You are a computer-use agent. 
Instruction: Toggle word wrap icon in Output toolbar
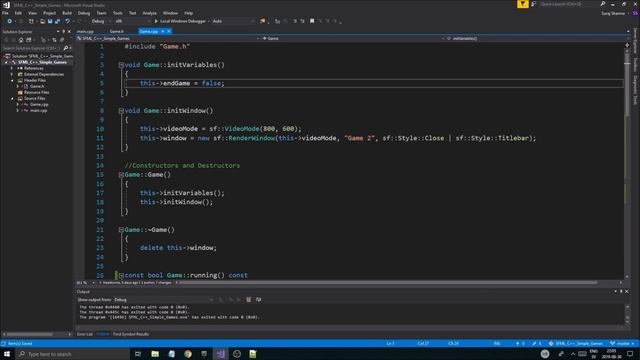[x=258, y=300]
